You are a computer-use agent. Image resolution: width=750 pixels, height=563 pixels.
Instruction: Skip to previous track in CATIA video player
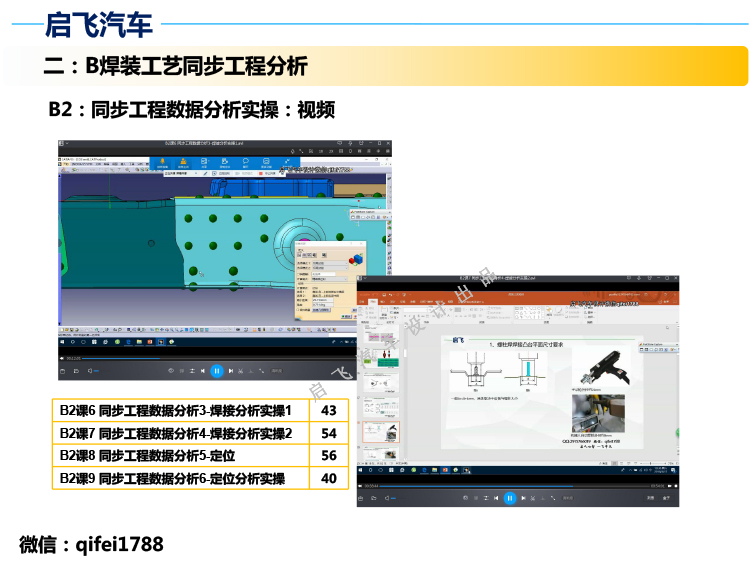[203, 371]
